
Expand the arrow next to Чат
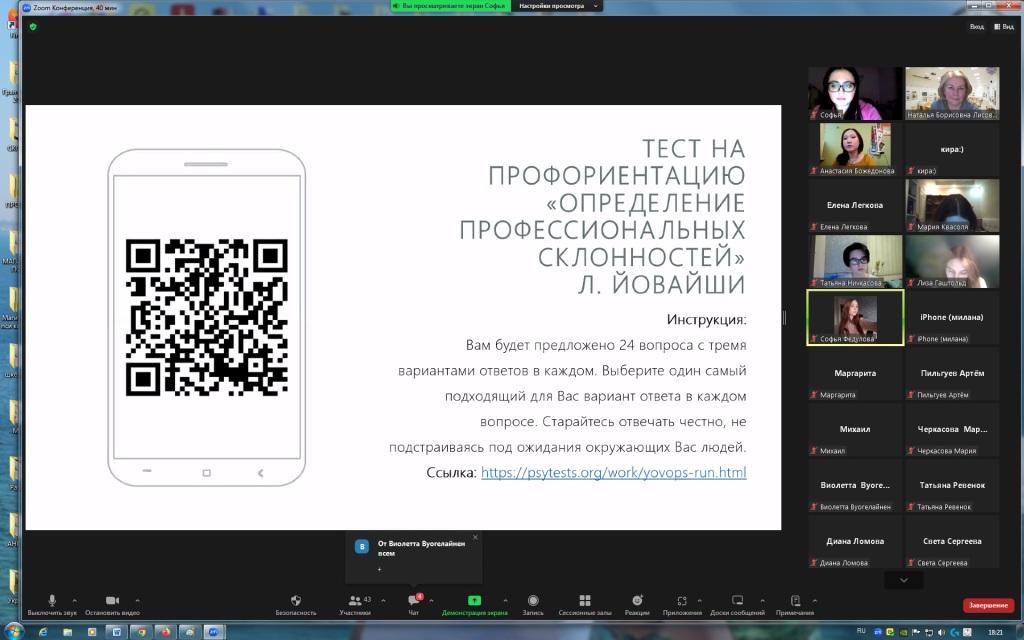[431, 600]
